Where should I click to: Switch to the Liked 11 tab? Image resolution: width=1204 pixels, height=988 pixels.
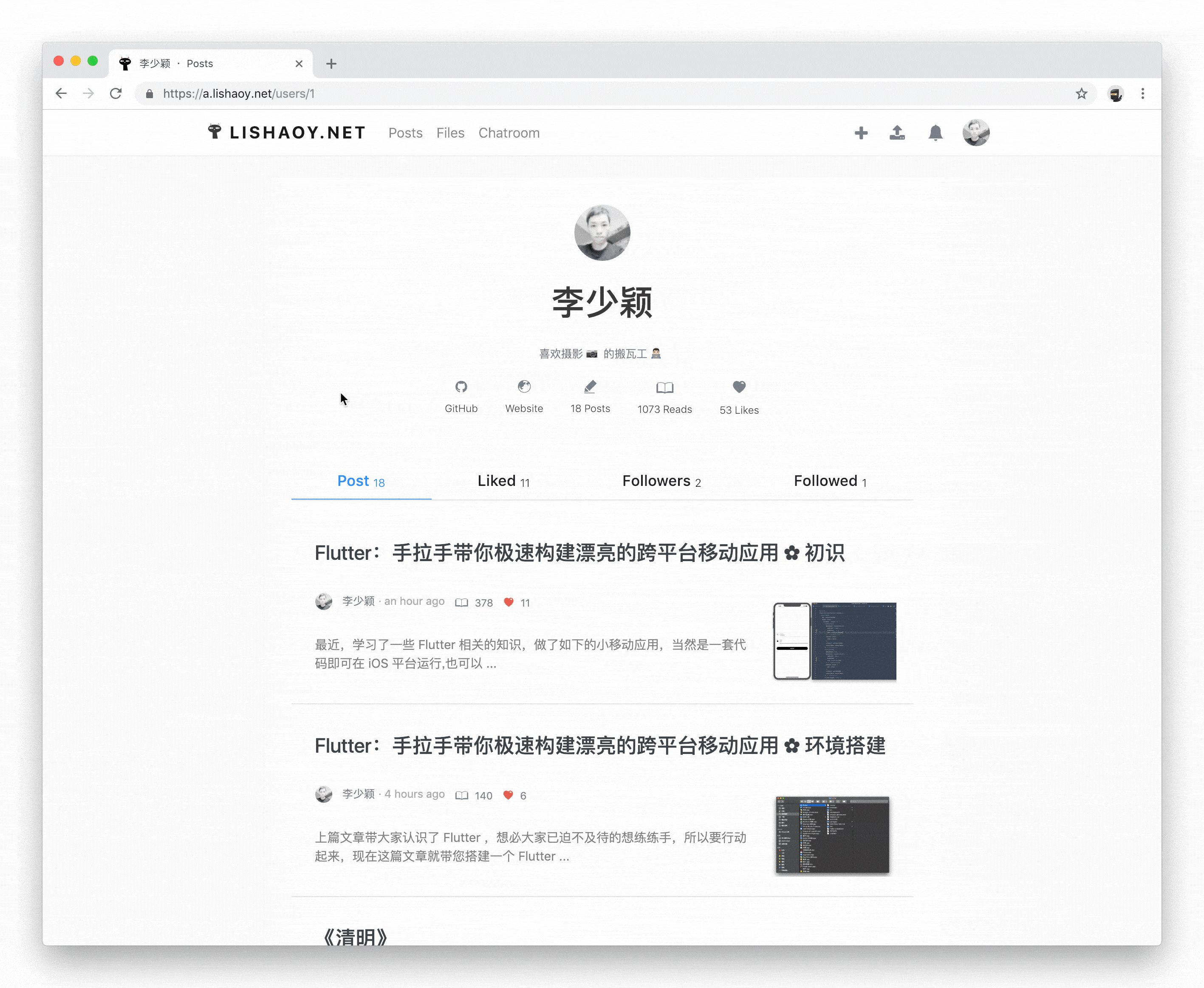(x=504, y=480)
